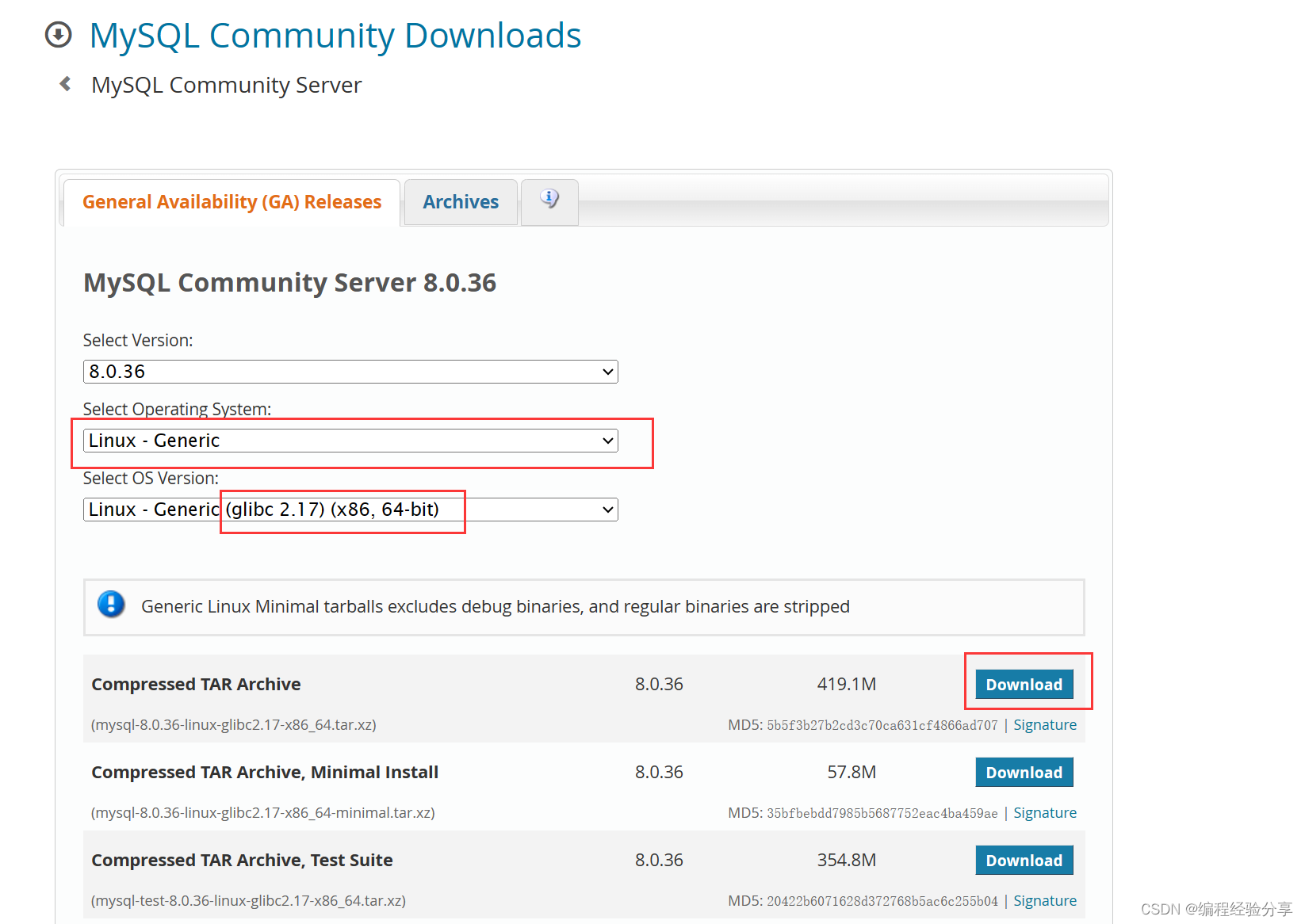Screen dimensions: 1305x924
Task: Click the back chevron beside MySQL Community Server
Action: 64,83
